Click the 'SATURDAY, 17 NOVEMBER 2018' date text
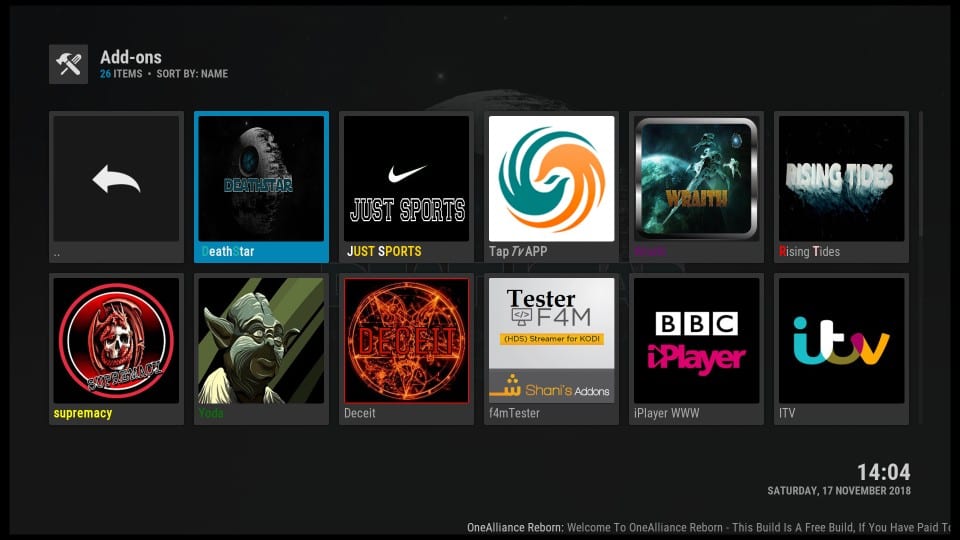Image resolution: width=960 pixels, height=540 pixels. (839, 490)
